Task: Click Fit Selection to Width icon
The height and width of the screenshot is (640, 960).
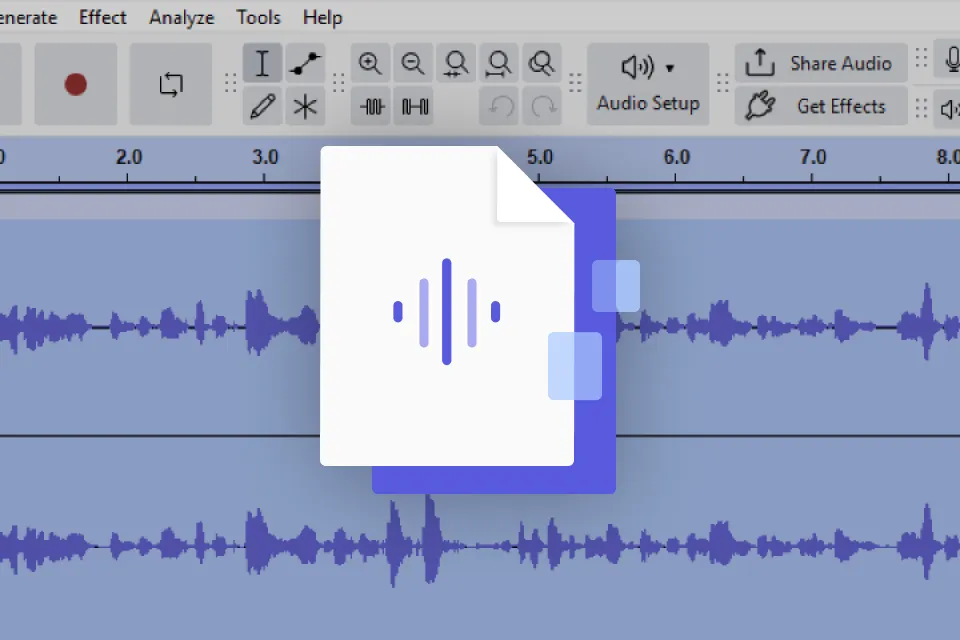Action: tap(456, 62)
